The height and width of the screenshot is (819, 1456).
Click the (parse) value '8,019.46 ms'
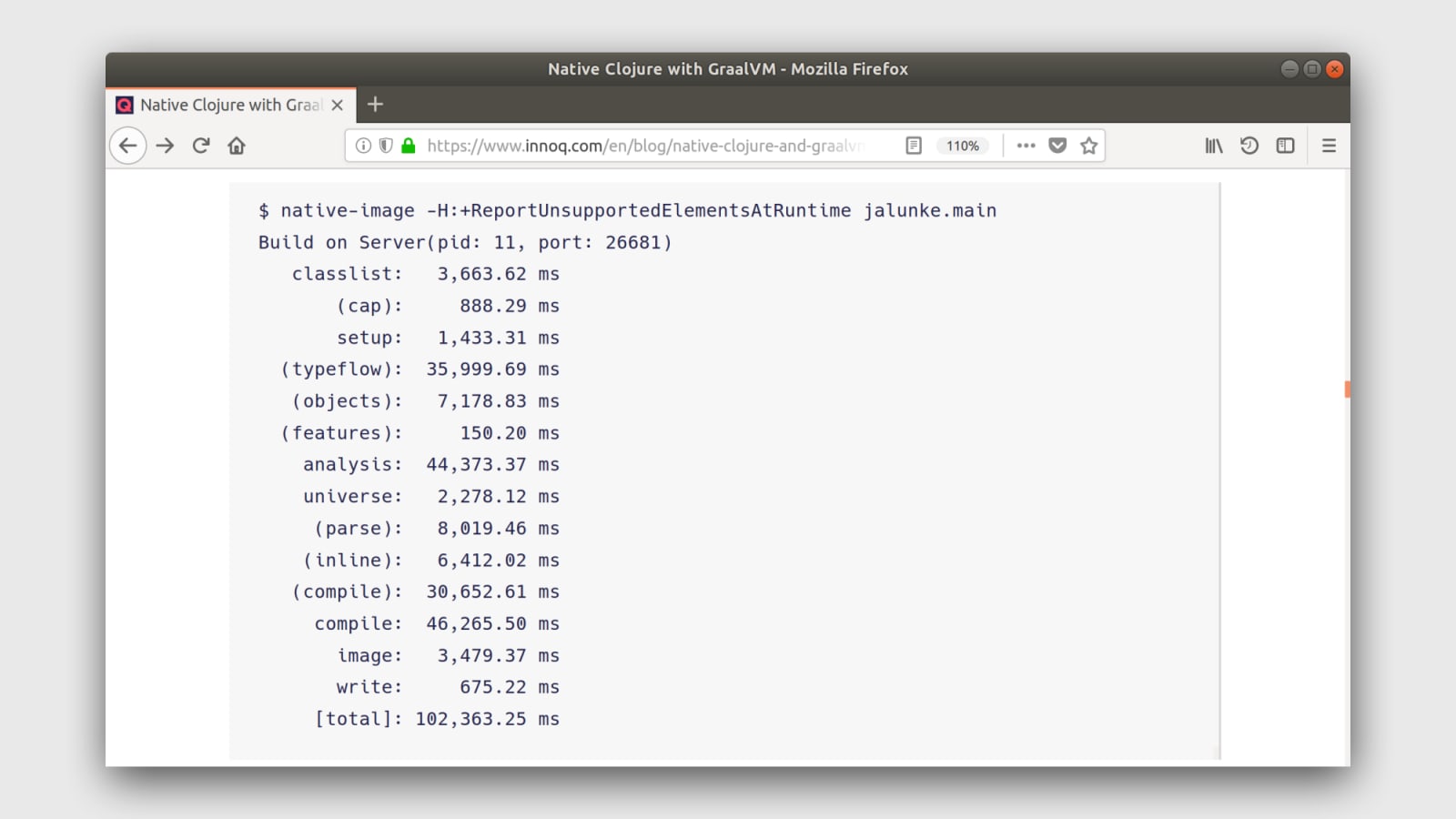tap(499, 529)
